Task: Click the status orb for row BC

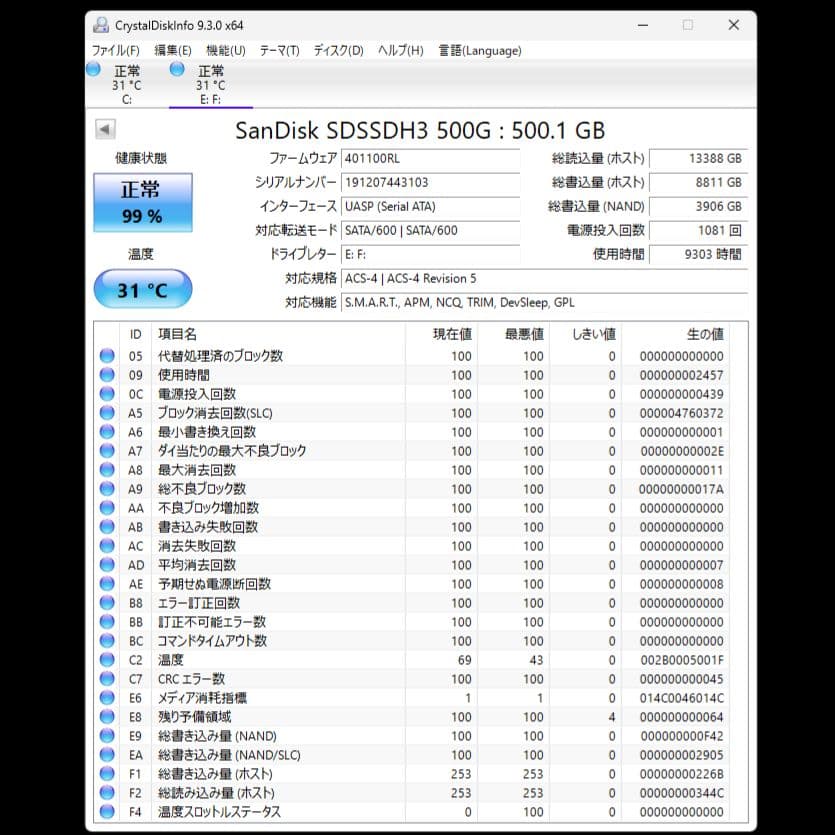Action: 107,641
